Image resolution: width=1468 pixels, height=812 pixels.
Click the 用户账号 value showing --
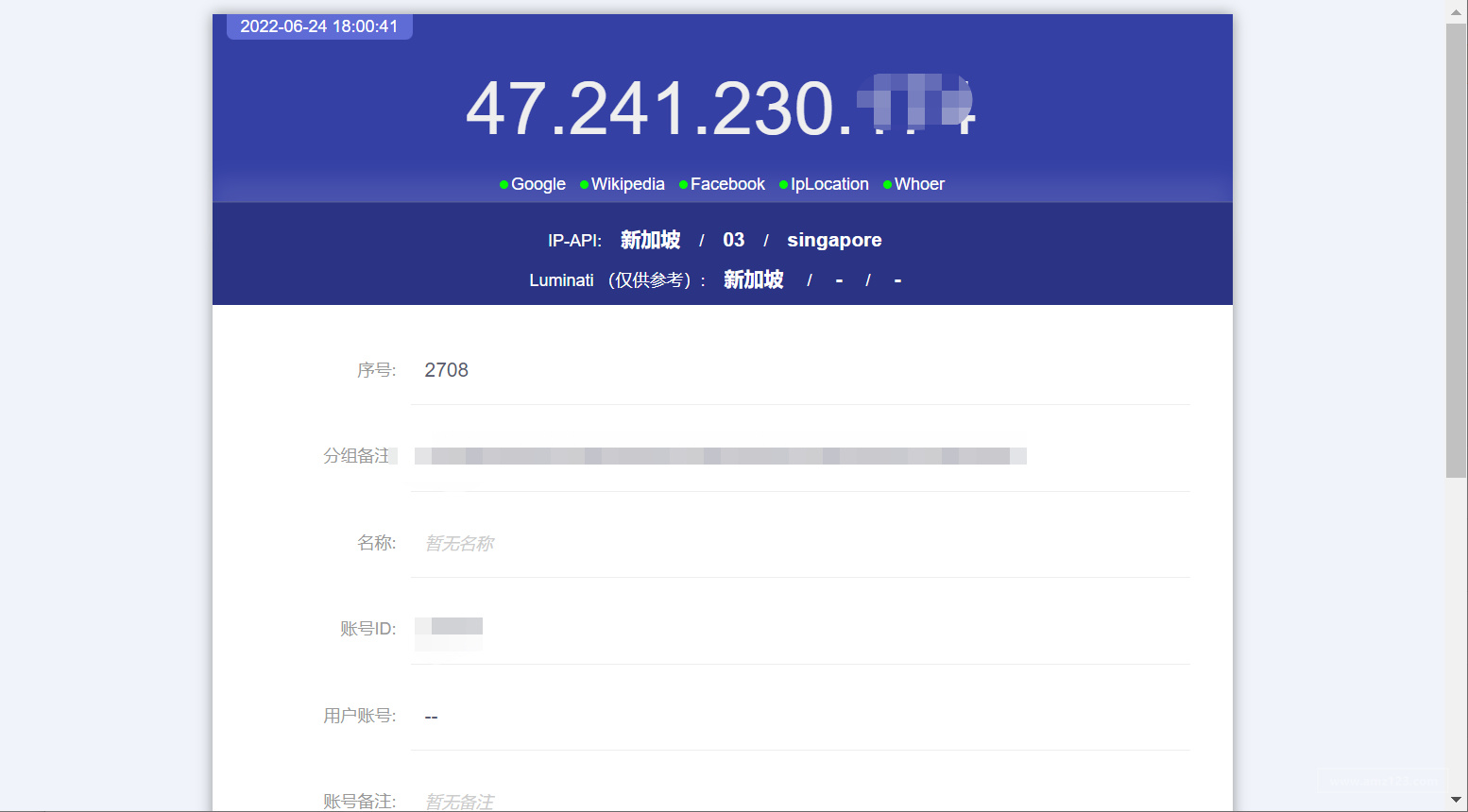click(x=431, y=717)
